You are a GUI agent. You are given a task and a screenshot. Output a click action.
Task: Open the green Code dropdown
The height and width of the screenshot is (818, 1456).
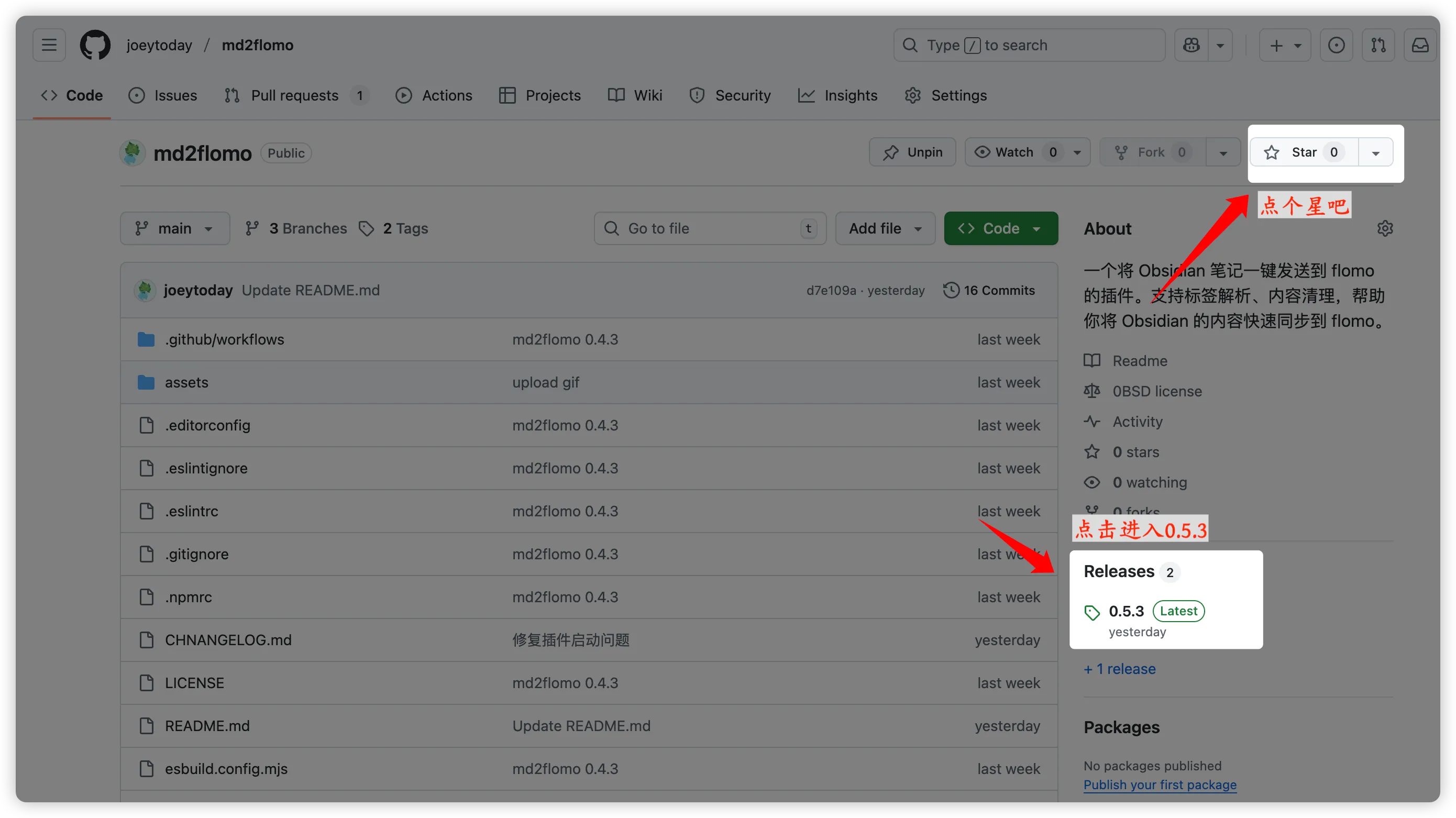point(1000,228)
